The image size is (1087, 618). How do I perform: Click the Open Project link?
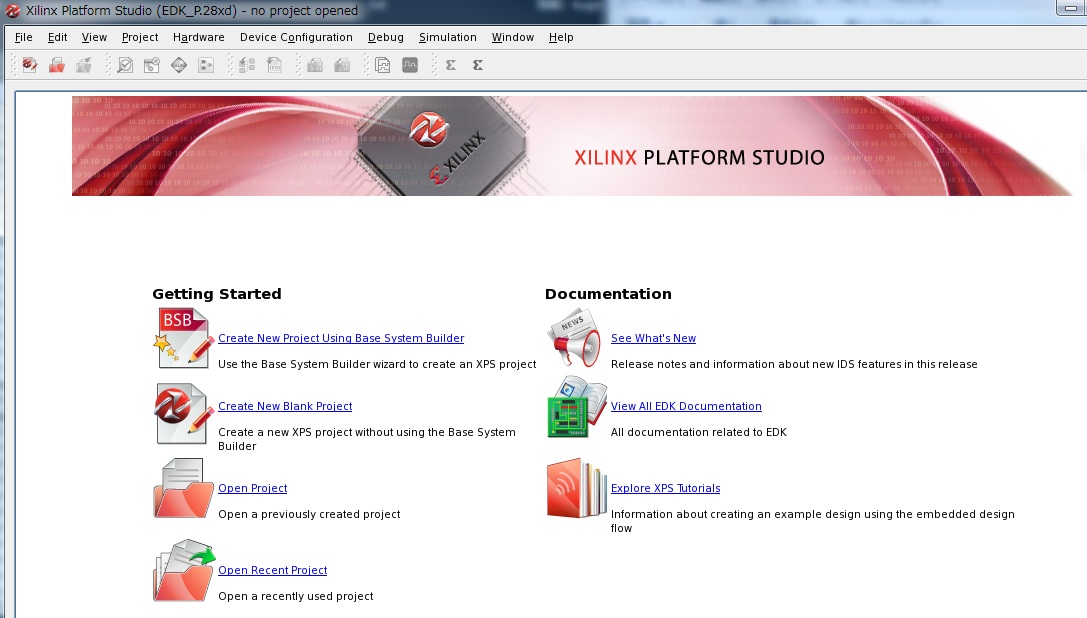click(x=252, y=488)
